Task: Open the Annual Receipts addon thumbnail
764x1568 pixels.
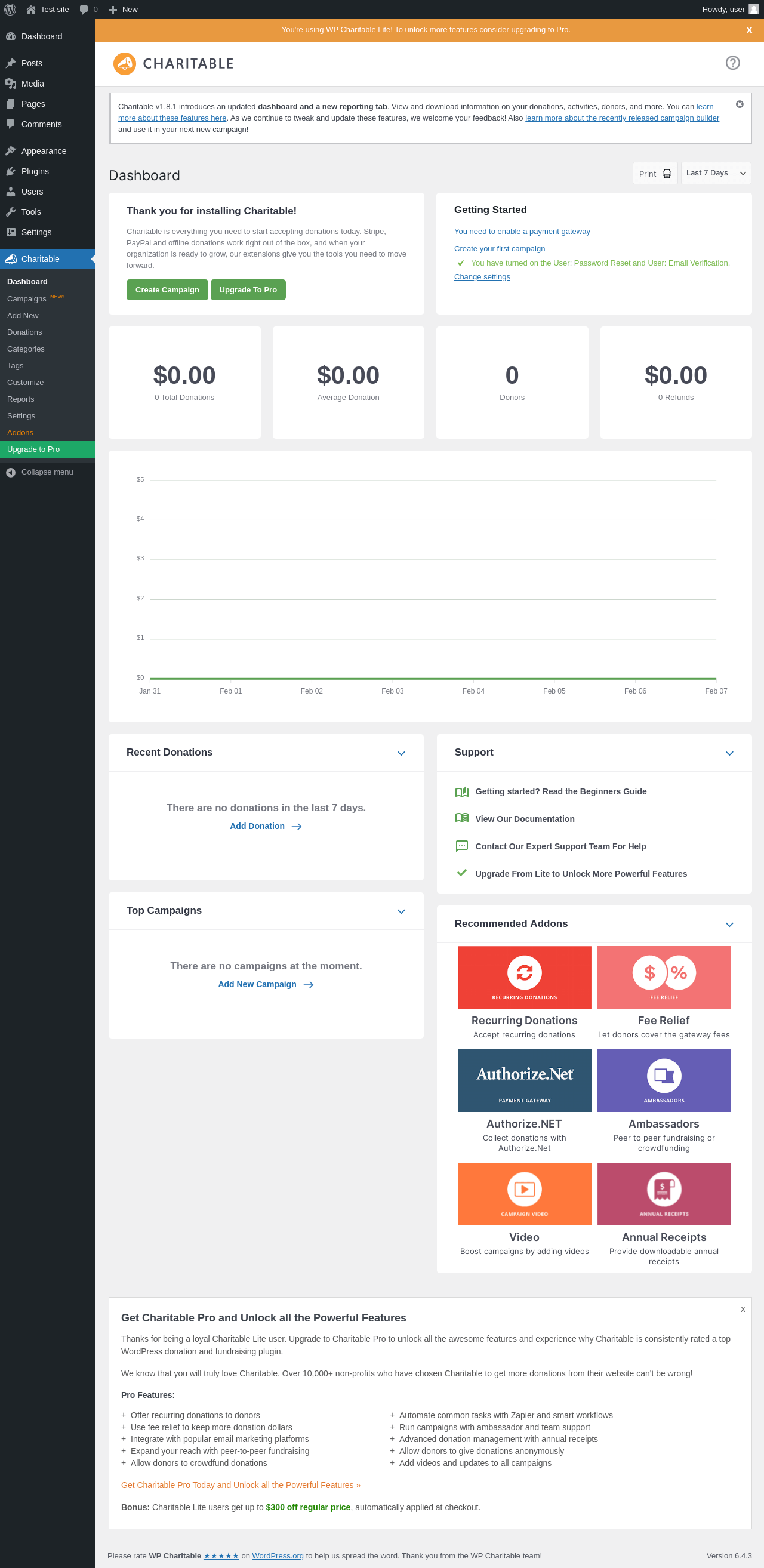Action: [664, 1194]
